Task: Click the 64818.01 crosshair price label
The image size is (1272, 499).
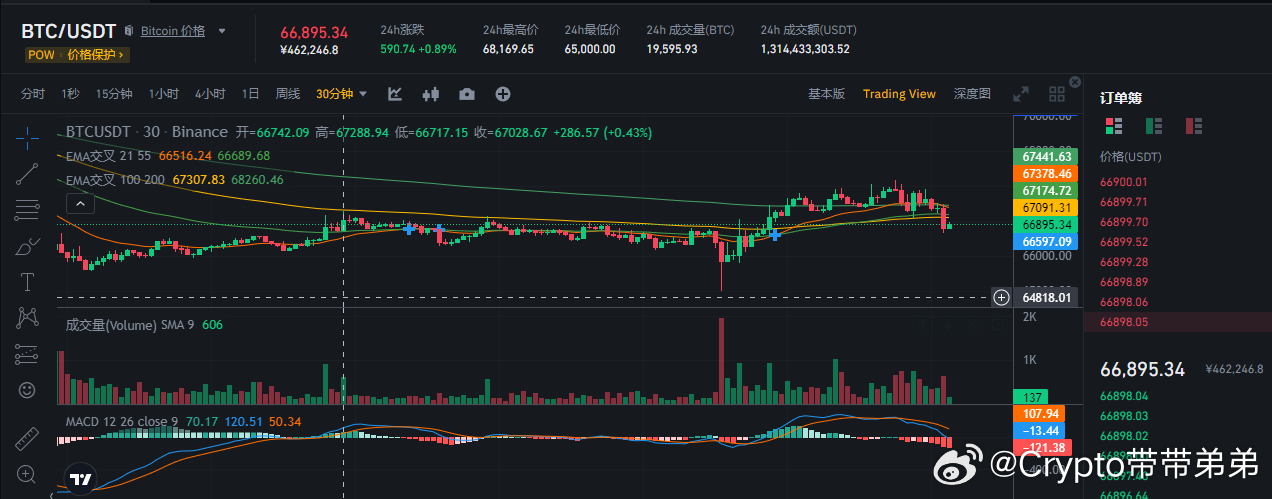Action: (x=1046, y=297)
